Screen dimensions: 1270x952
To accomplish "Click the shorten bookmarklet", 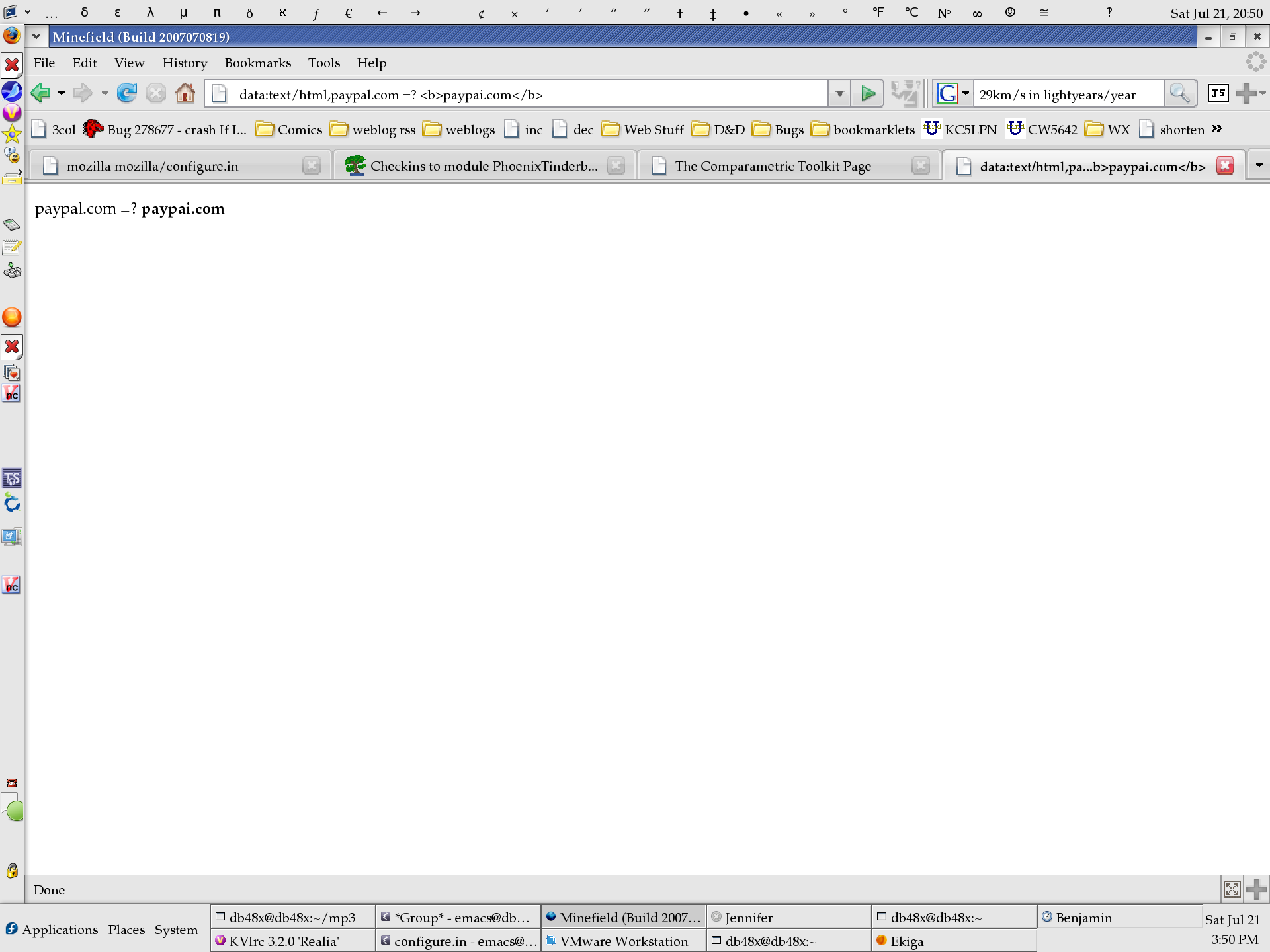I will [x=1172, y=129].
